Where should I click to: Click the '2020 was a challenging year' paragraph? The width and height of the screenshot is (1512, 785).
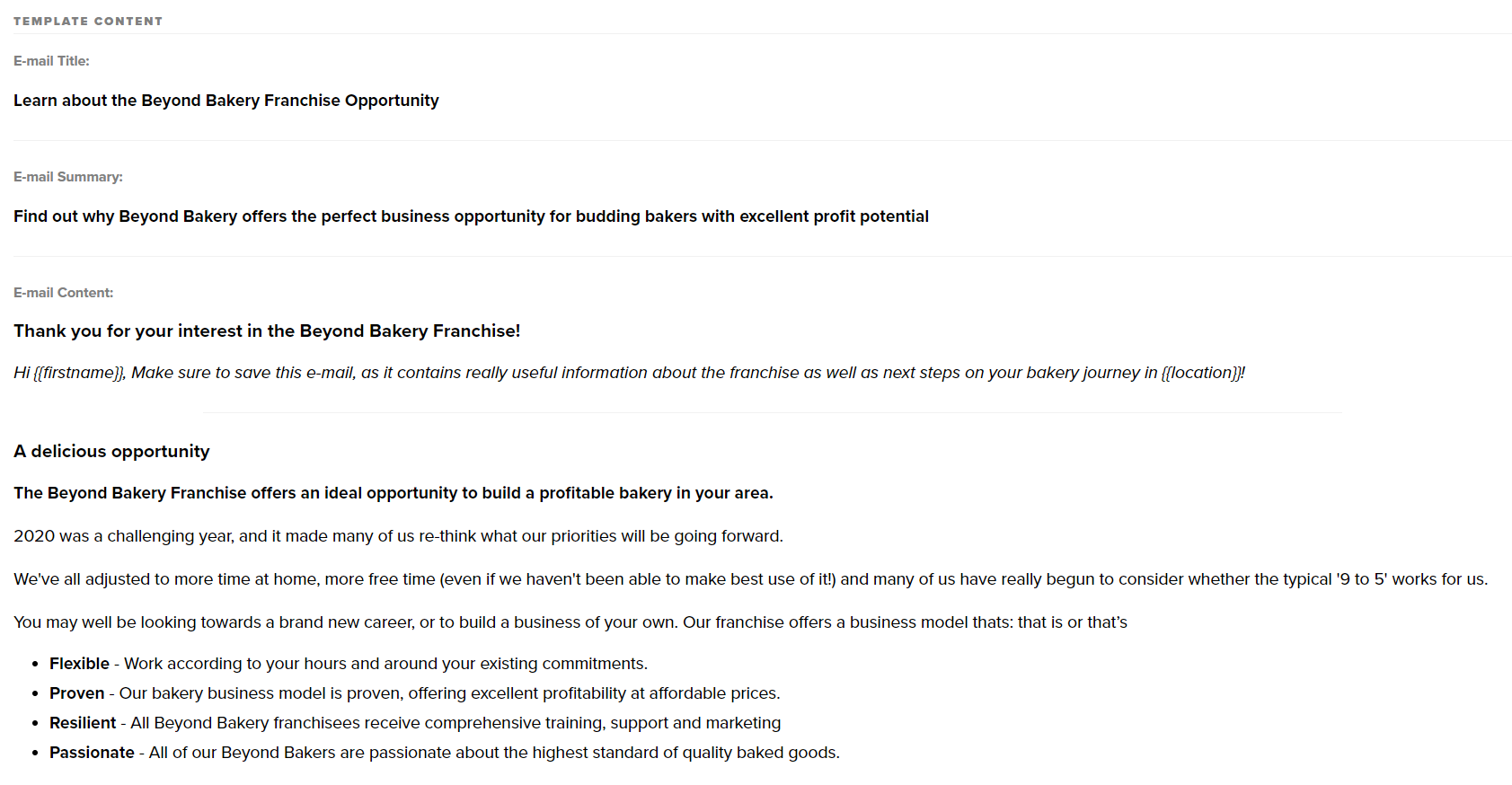tap(398, 536)
